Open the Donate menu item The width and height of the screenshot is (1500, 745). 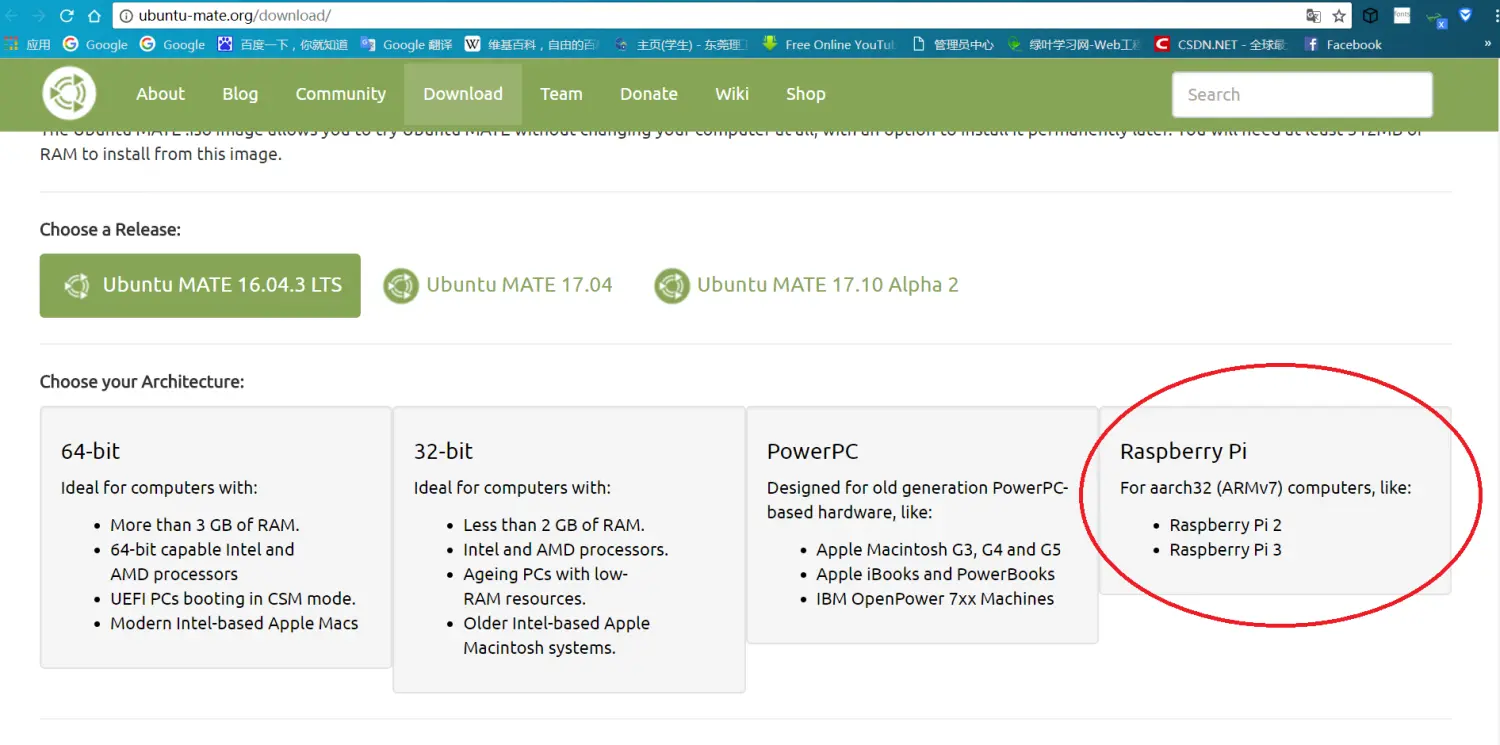[649, 94]
